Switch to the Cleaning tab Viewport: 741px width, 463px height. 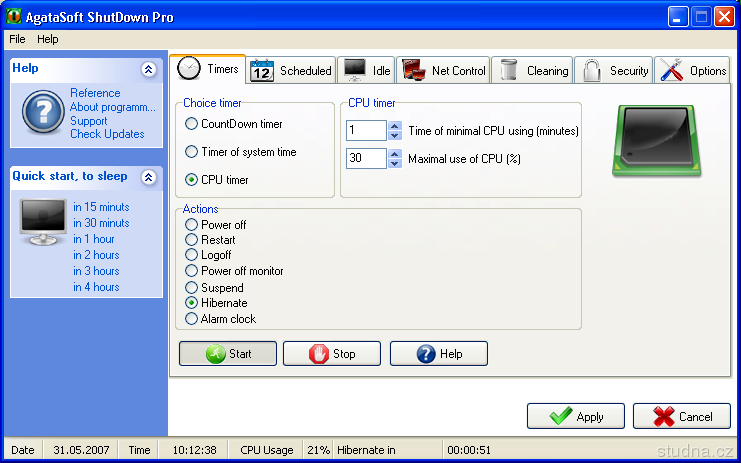[532, 70]
